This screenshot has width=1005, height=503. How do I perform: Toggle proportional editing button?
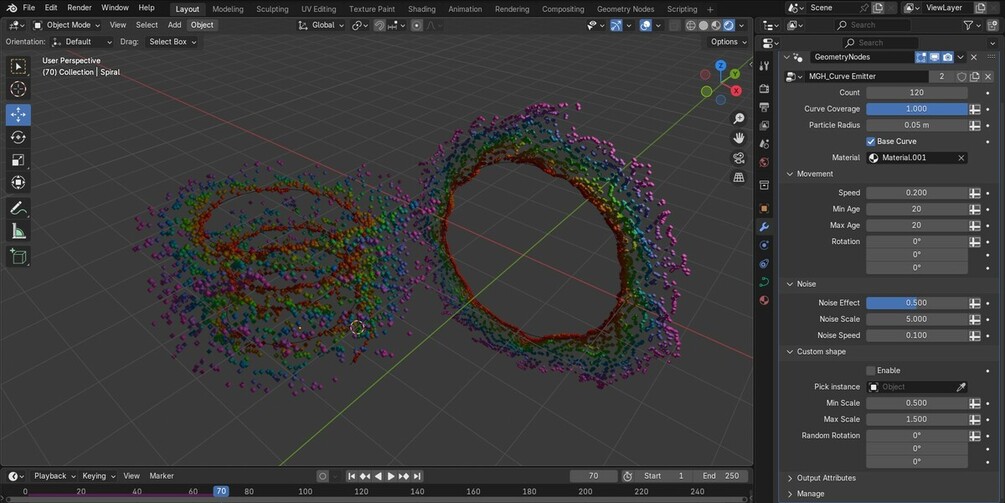pos(417,25)
